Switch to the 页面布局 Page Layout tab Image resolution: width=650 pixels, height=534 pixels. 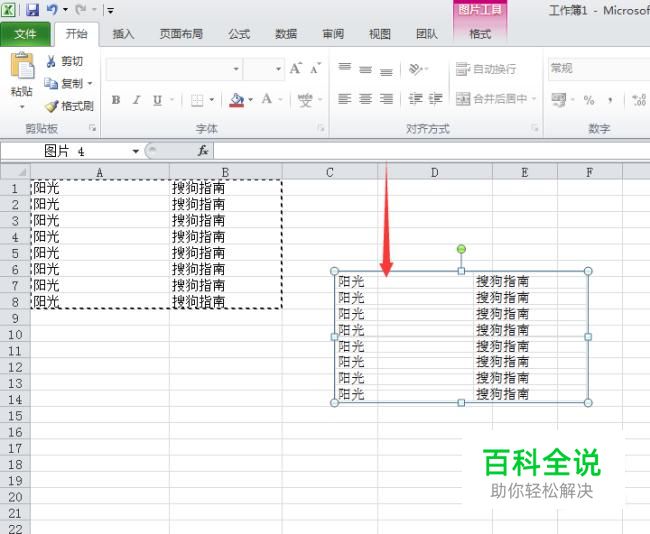181,34
